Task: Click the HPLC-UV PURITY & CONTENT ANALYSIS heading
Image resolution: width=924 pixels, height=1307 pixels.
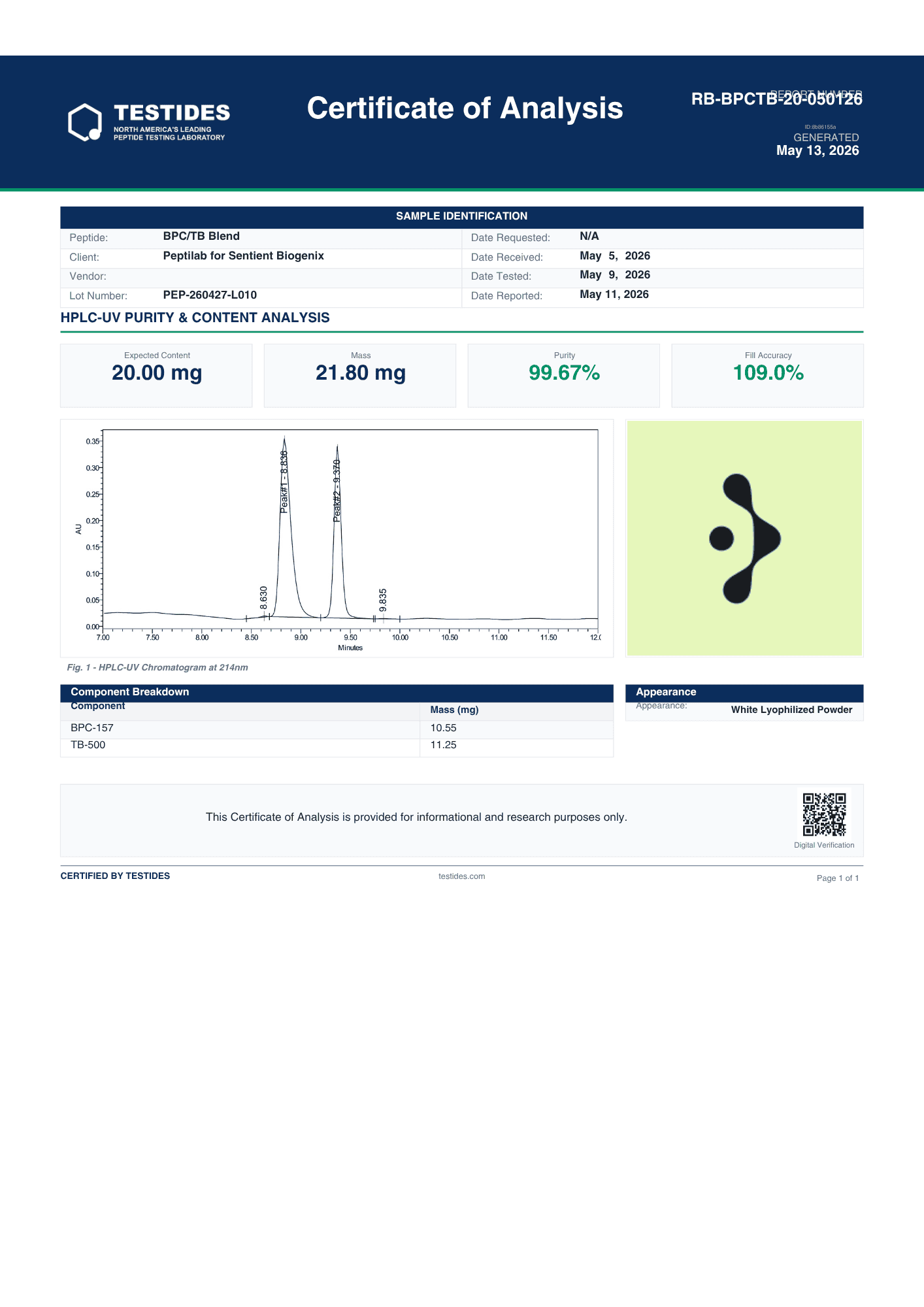Action: click(x=195, y=318)
